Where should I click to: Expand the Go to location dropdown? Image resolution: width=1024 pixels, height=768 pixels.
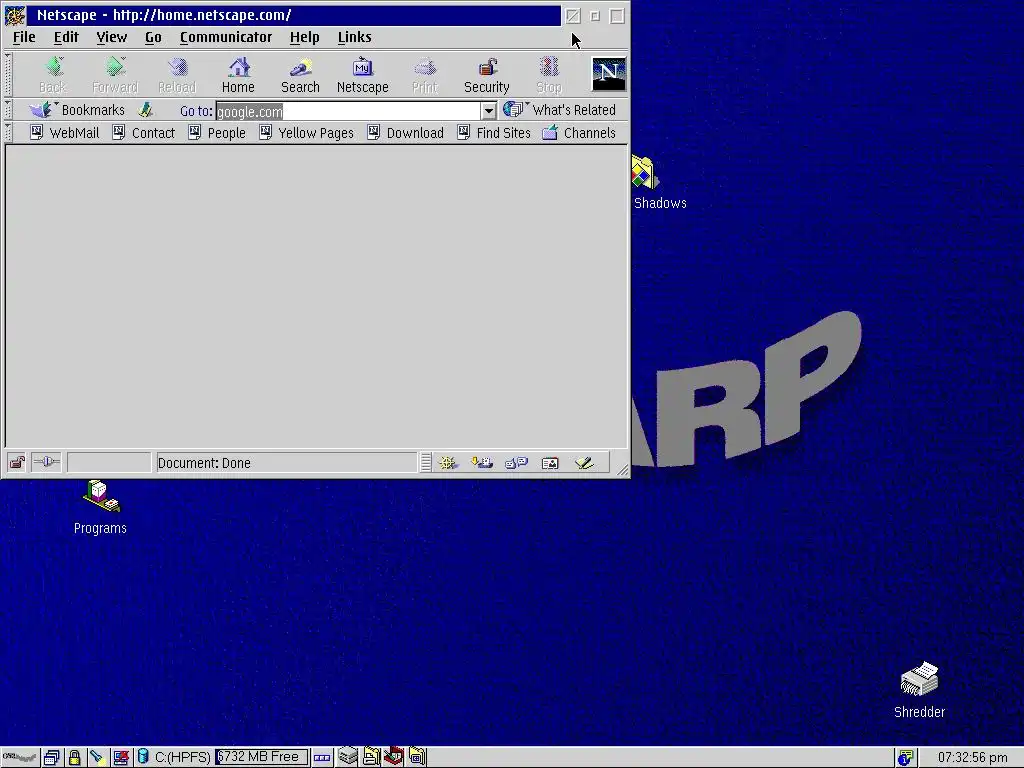tap(488, 111)
